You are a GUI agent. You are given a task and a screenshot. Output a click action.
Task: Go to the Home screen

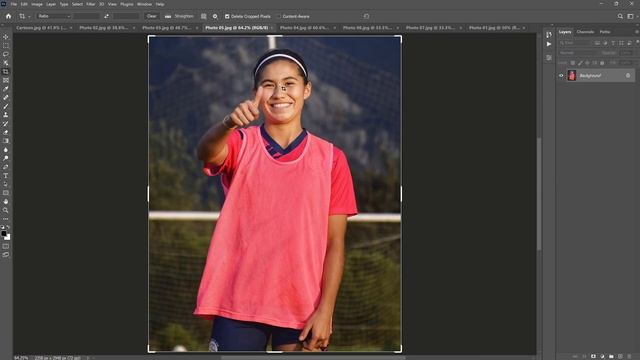pos(9,16)
